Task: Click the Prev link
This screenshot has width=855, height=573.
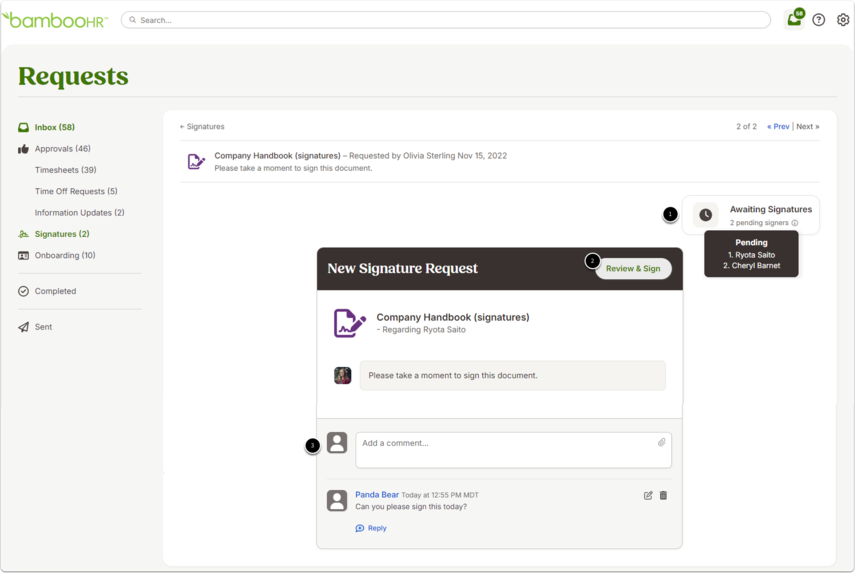Action: (778, 126)
